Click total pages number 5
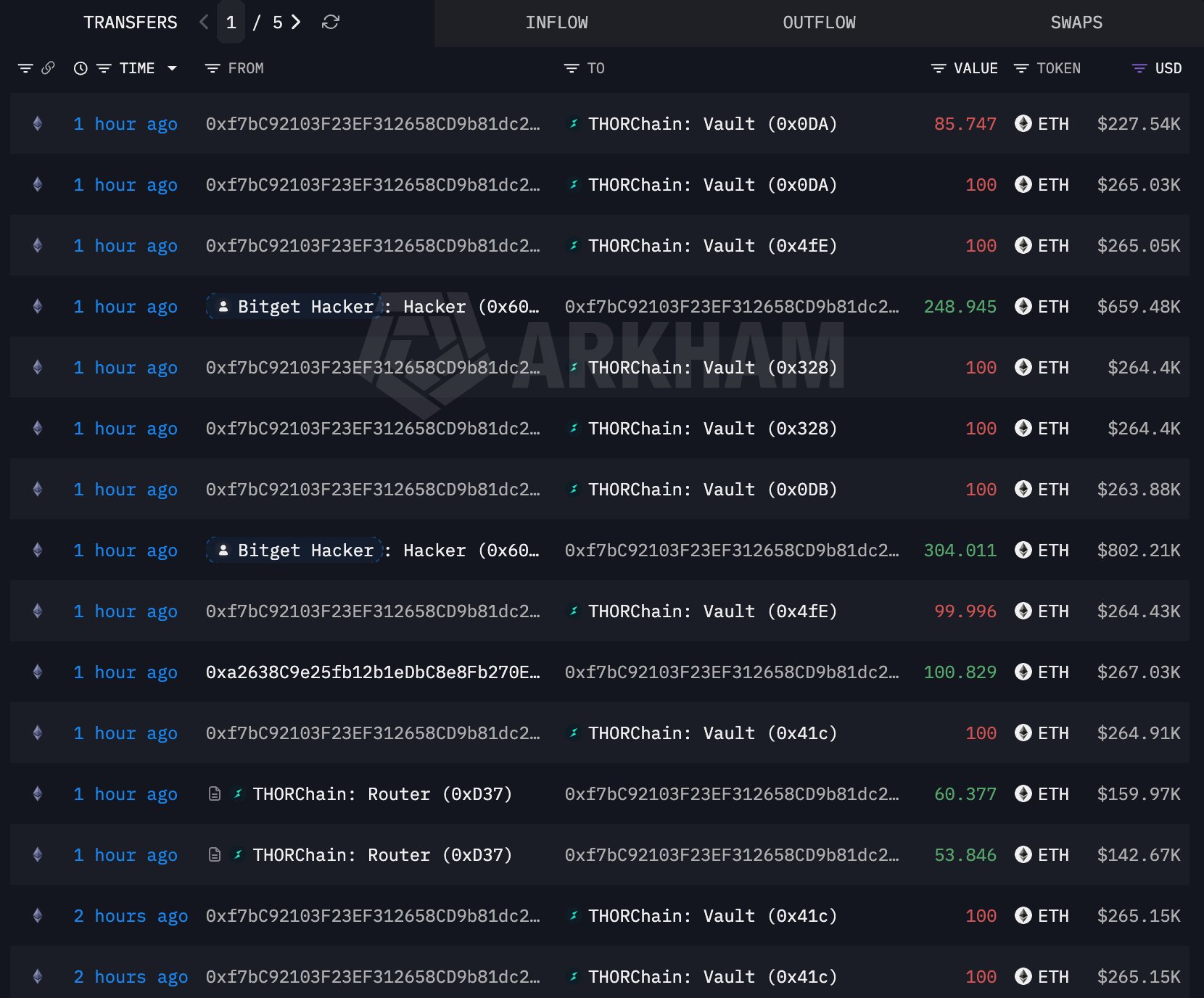 (278, 22)
